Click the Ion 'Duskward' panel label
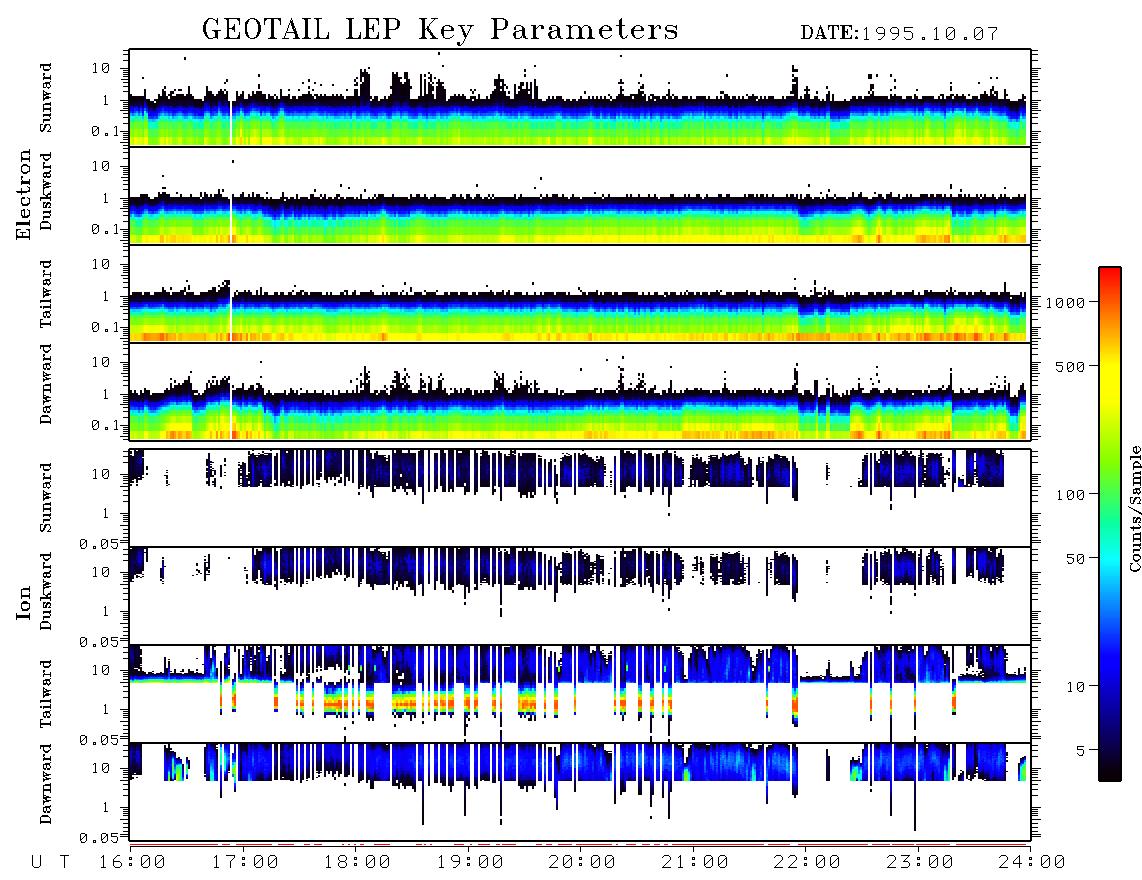This screenshot has width=1142, height=880. coord(46,591)
